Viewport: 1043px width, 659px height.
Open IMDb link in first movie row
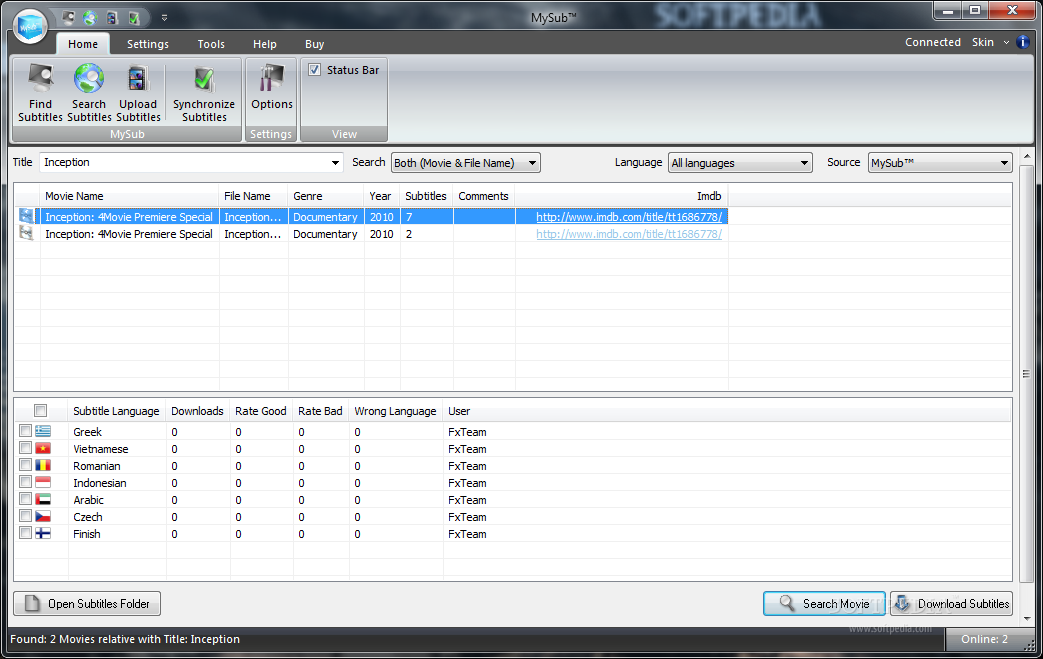[629, 217]
